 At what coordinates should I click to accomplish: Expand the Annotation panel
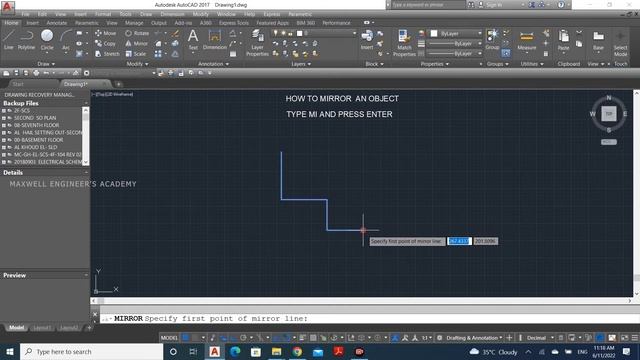[x=213, y=64]
